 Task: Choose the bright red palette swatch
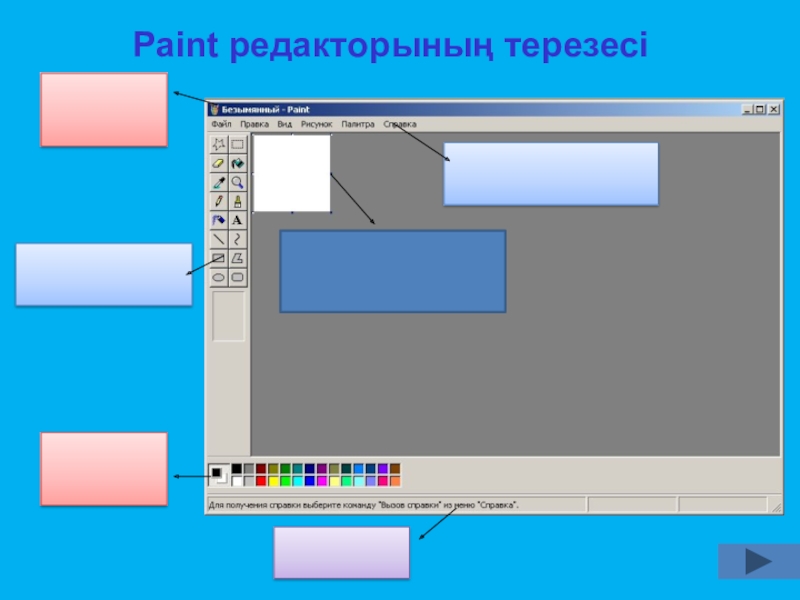pos(261,481)
